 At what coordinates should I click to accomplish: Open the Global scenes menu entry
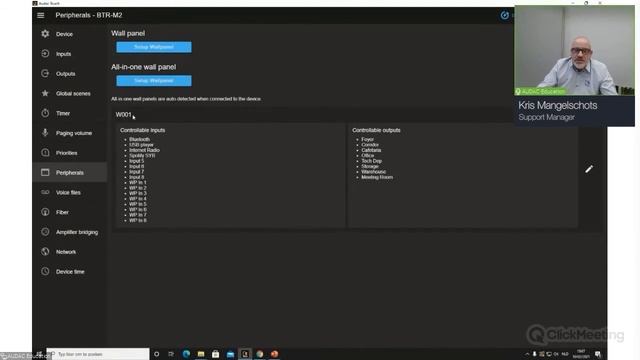click(73, 93)
